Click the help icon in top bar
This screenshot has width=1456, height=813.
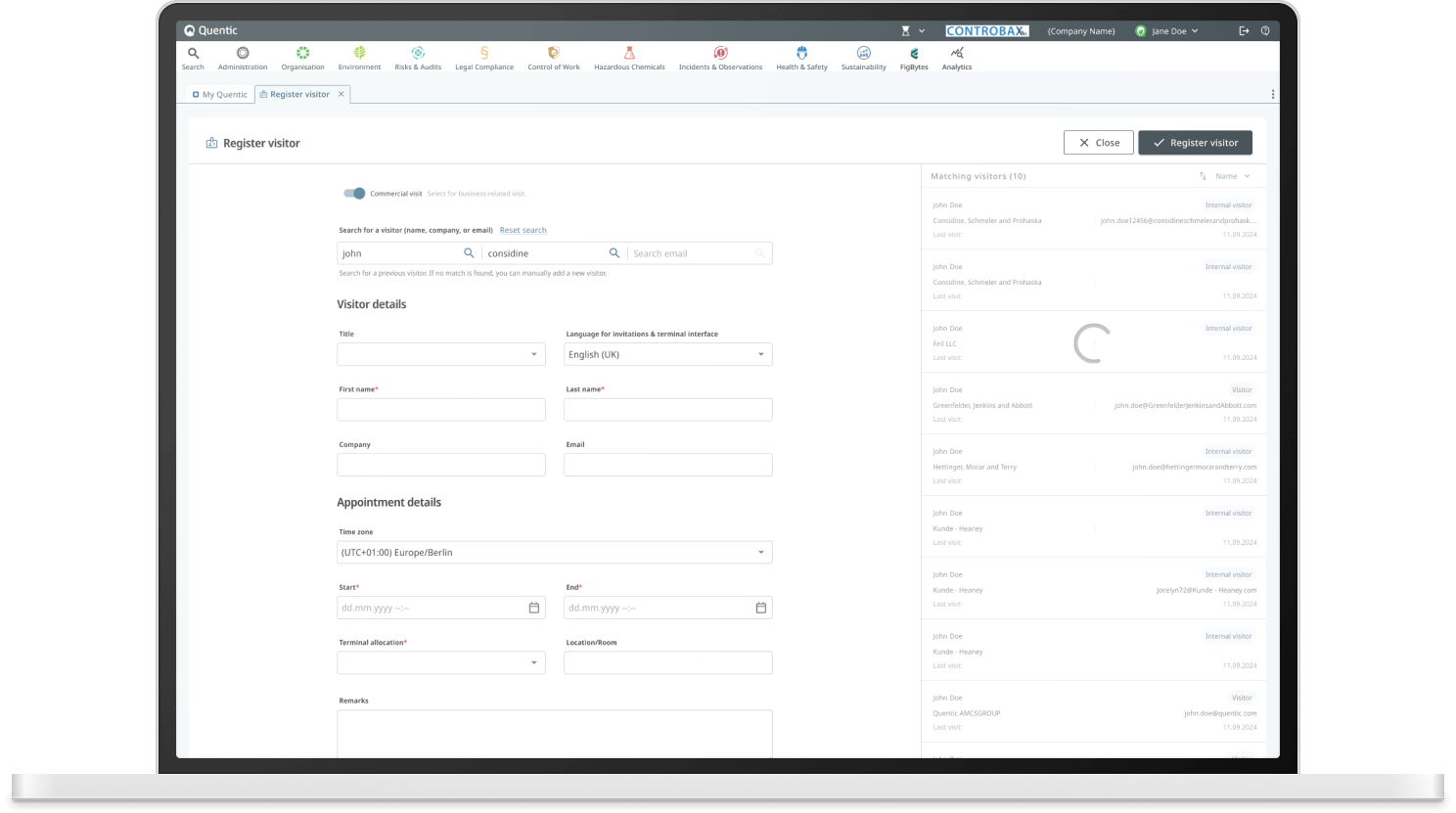click(1265, 31)
